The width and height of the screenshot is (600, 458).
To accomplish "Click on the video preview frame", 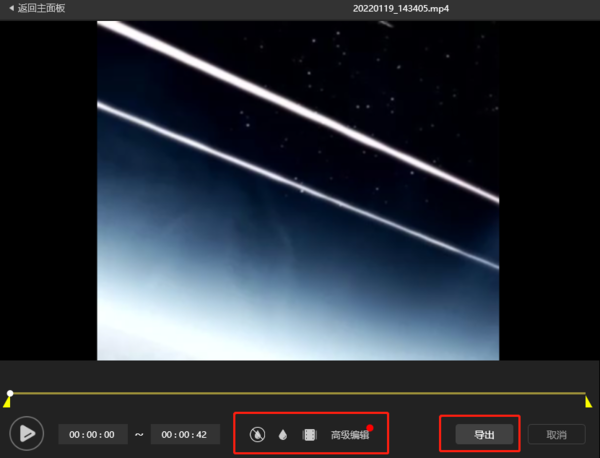I will (297, 190).
